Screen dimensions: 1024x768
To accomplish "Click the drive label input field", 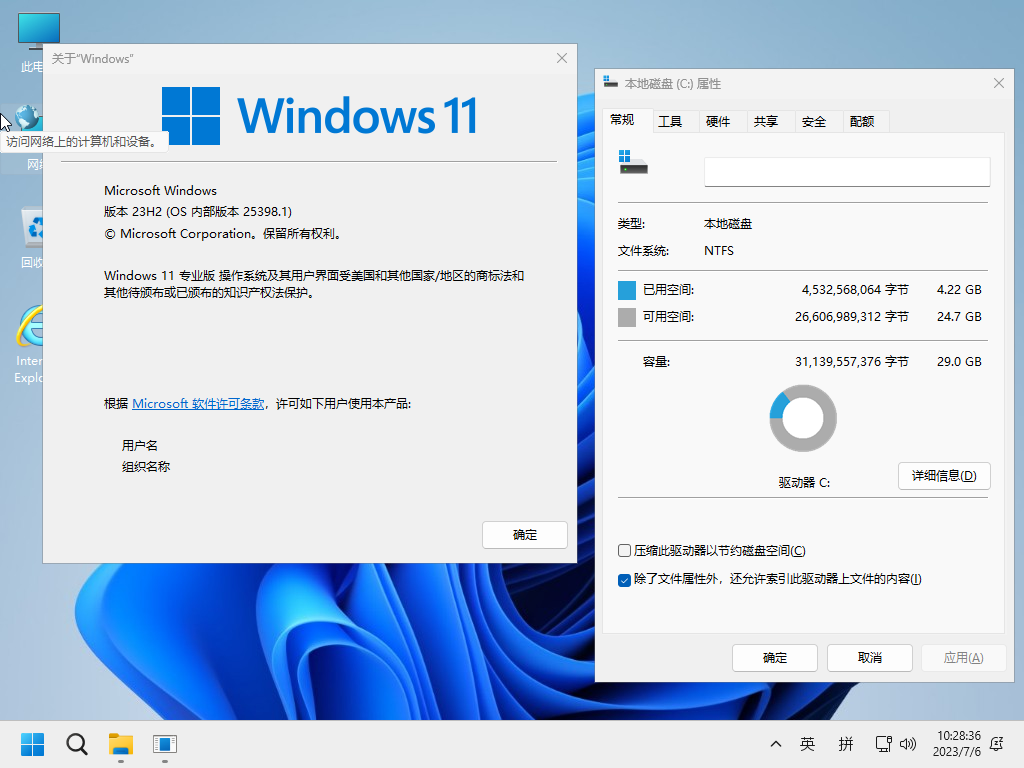I will coord(847,172).
